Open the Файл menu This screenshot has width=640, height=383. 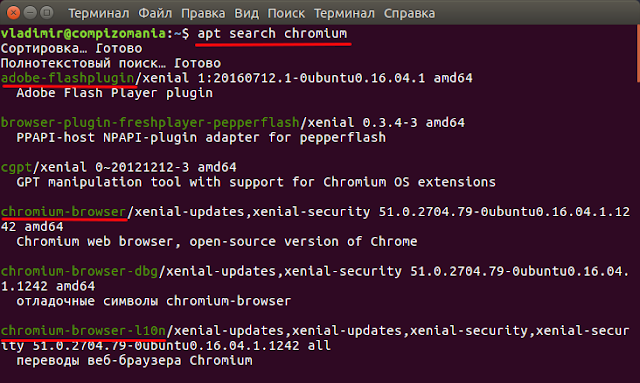click(155, 13)
